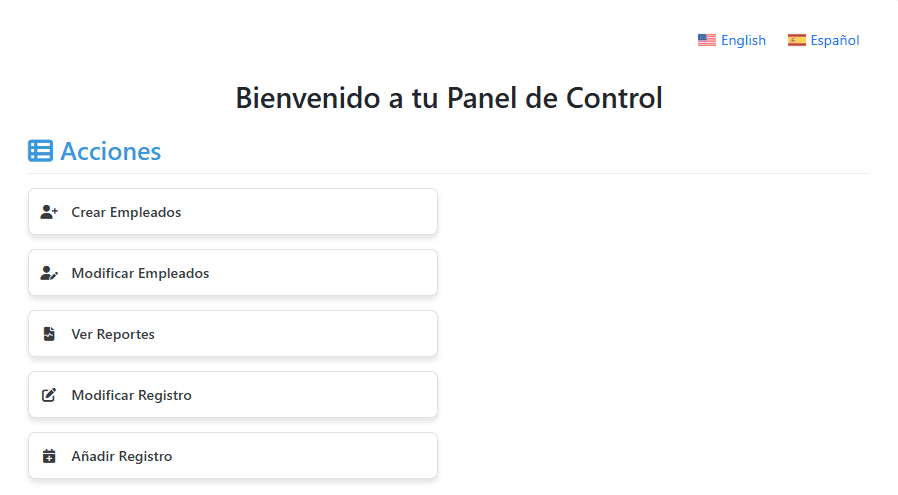Switch language to Español

(x=835, y=40)
